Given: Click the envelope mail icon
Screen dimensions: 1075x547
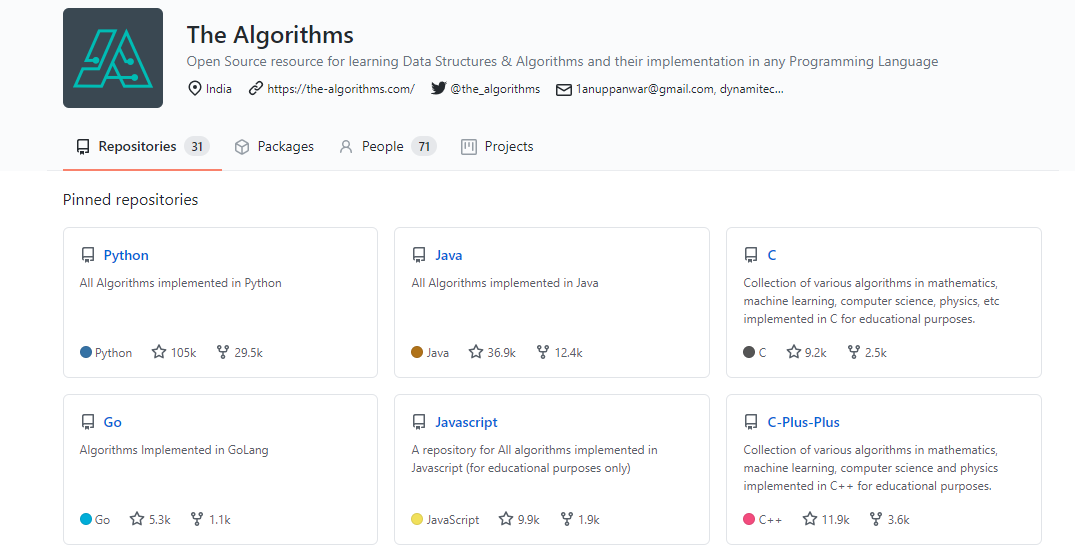Looking at the screenshot, I should [564, 90].
